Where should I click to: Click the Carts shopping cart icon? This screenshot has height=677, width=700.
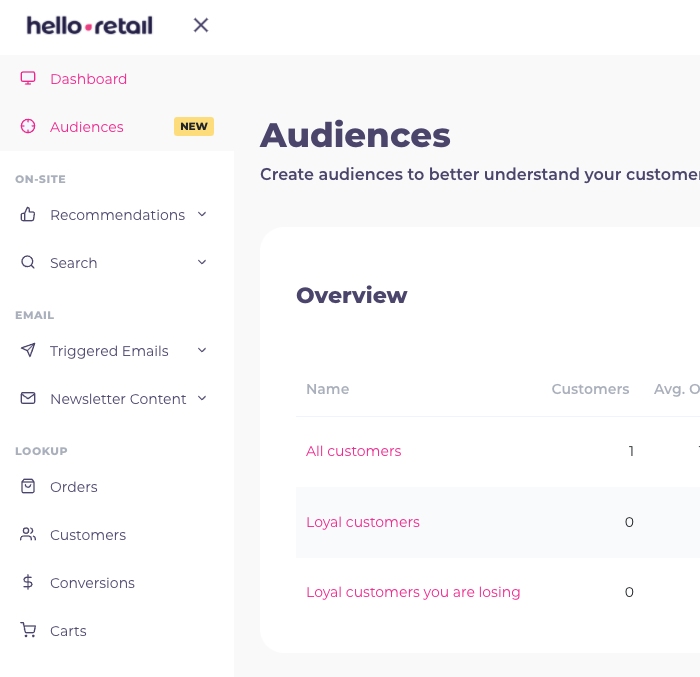click(x=28, y=631)
